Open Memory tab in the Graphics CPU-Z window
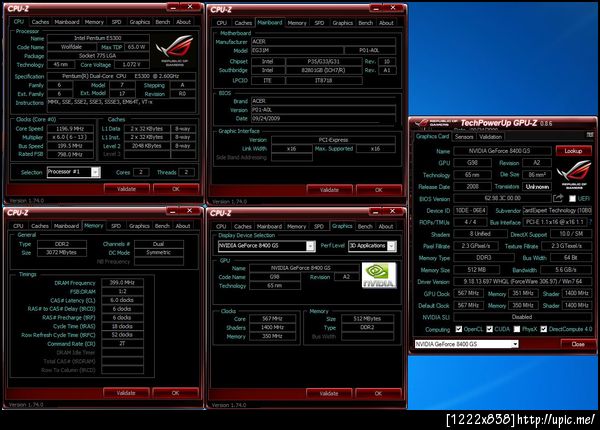This screenshot has width=600, height=430. (x=297, y=226)
